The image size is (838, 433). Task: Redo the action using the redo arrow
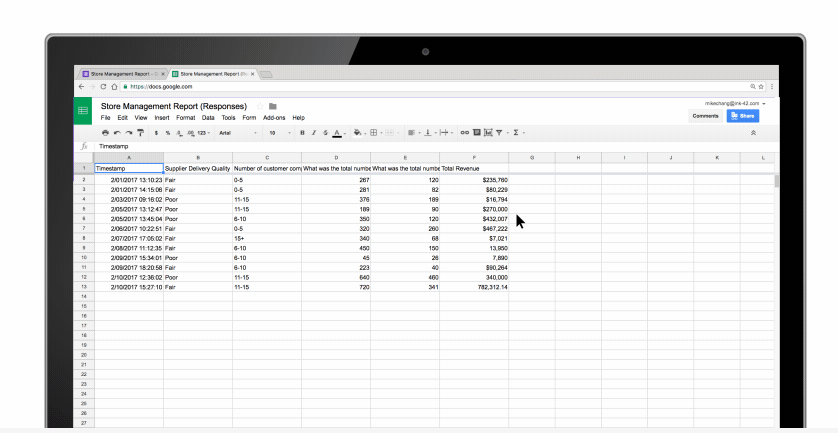[129, 133]
